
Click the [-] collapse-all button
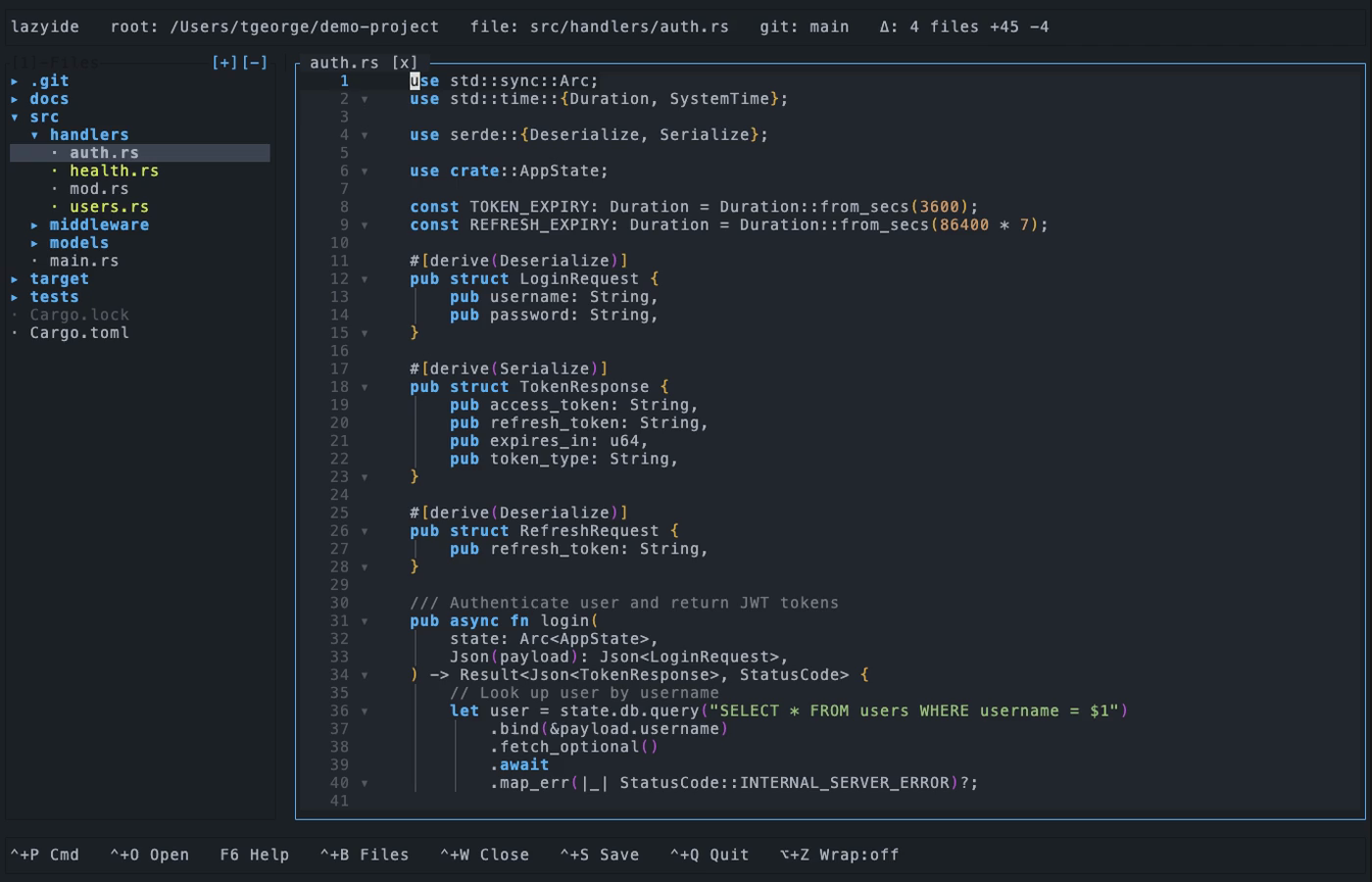255,63
